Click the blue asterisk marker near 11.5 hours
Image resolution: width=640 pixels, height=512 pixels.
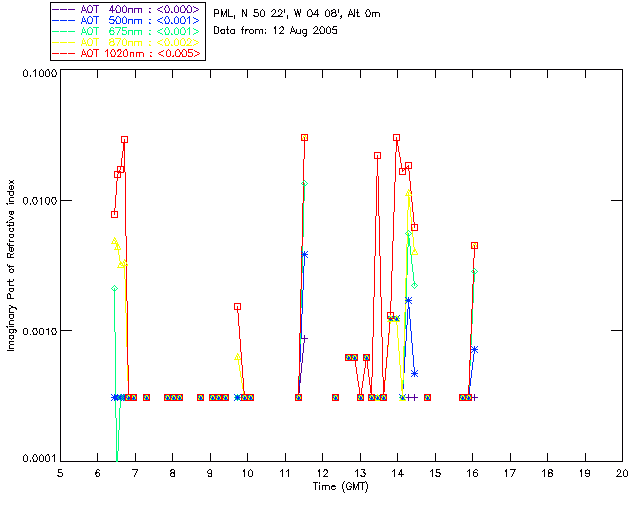(x=304, y=254)
